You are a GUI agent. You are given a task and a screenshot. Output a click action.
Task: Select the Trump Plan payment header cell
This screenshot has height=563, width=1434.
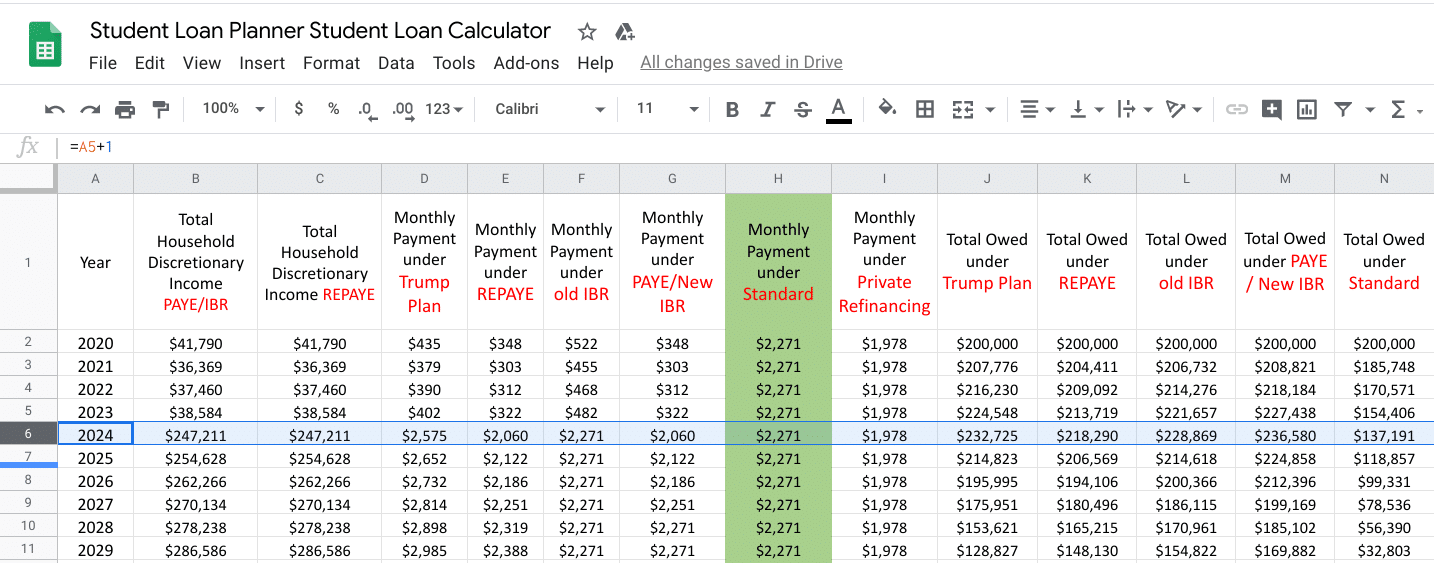point(424,262)
